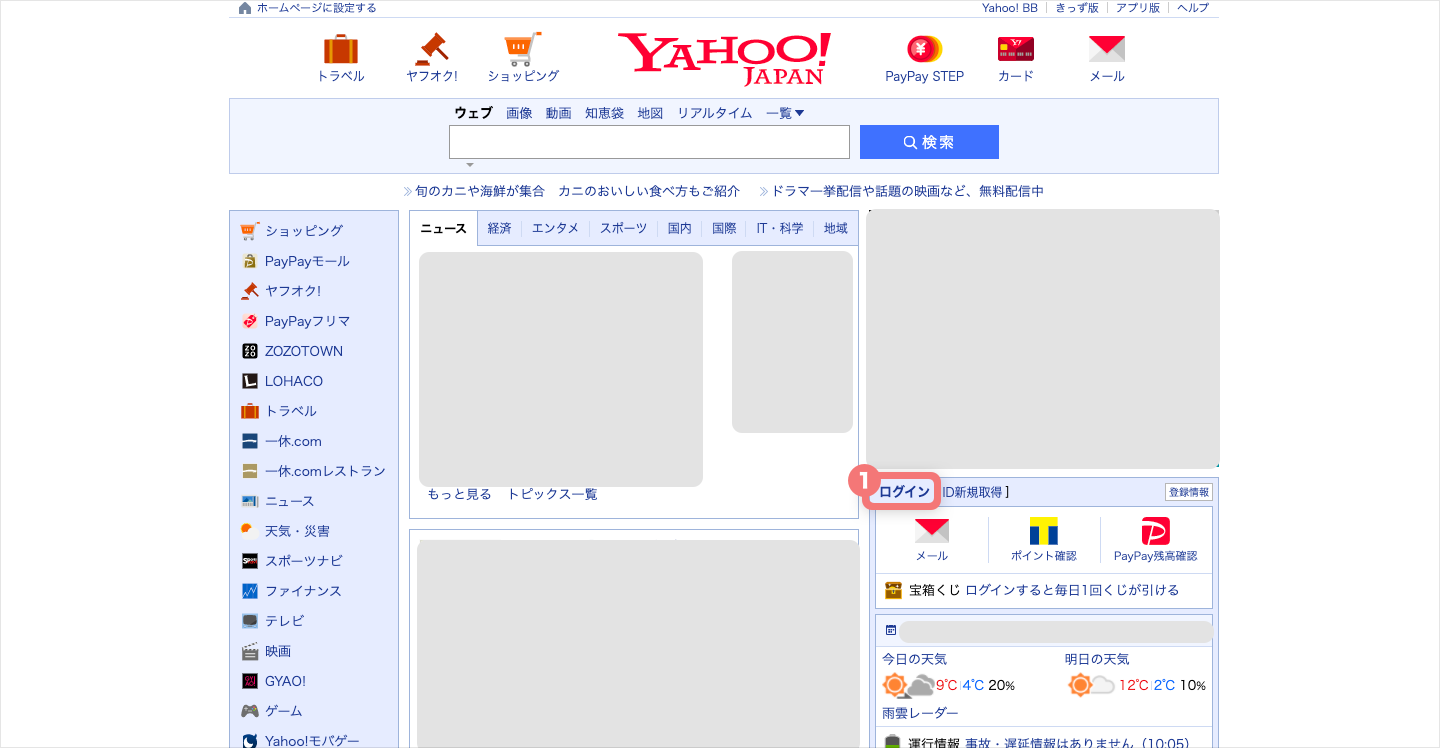This screenshot has height=748, width=1440.
Task: Select the 地図 search tab
Action: [x=650, y=113]
